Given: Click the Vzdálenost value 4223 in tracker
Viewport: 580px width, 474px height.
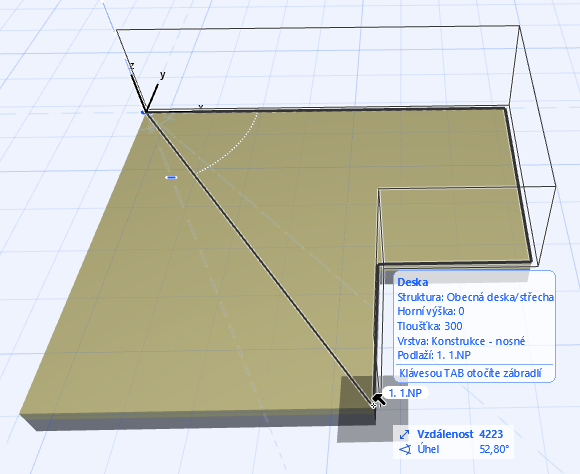Looking at the screenshot, I should 491,434.
